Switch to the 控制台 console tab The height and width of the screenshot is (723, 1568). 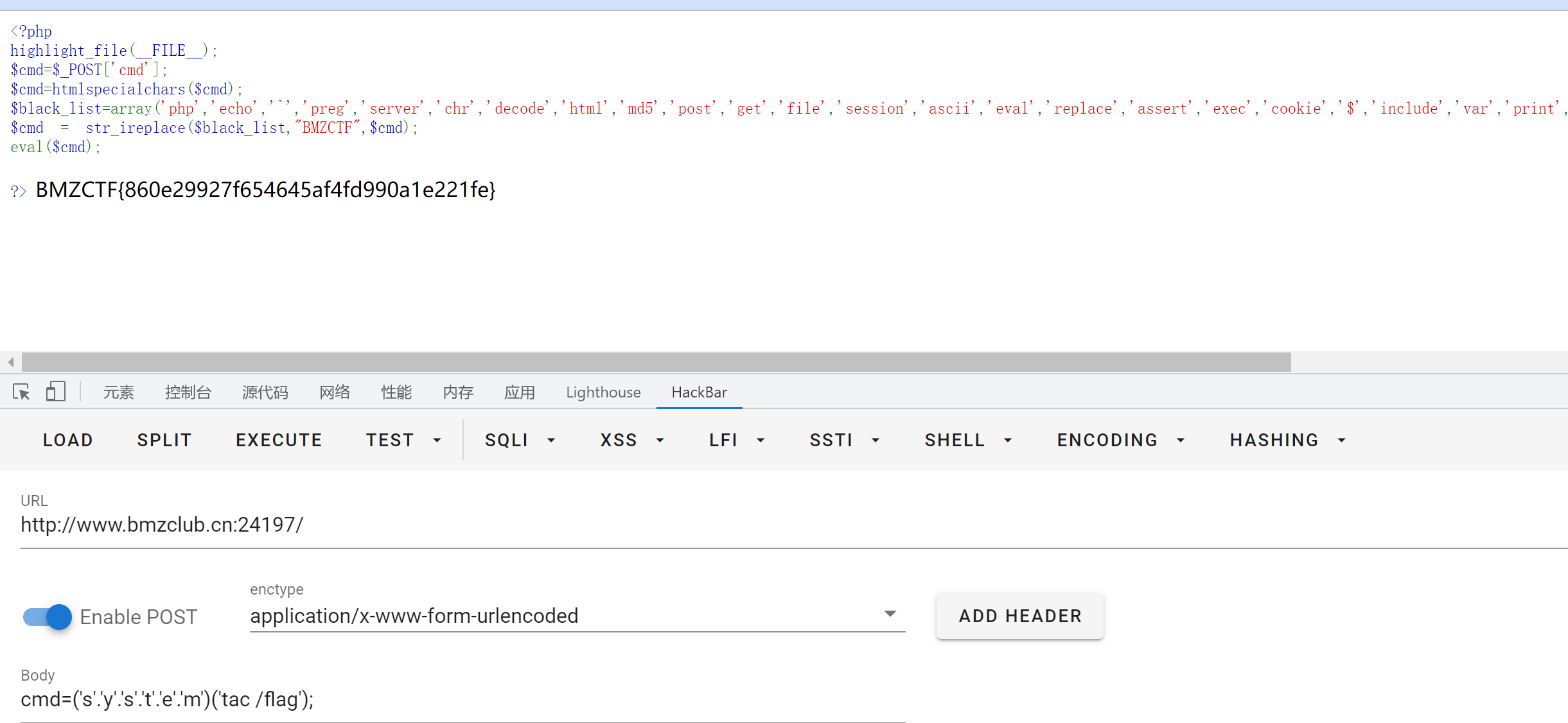click(x=188, y=392)
